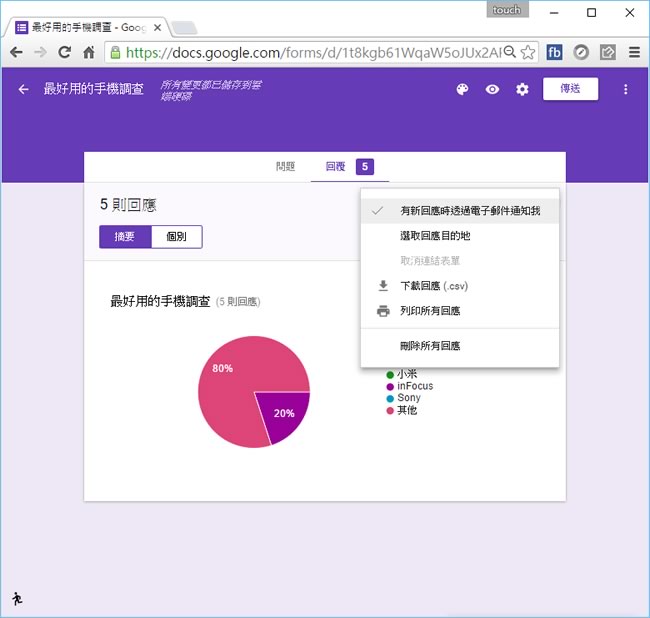Image resolution: width=650 pixels, height=618 pixels.
Task: Open Chrome's hamburger menu
Action: (634, 52)
